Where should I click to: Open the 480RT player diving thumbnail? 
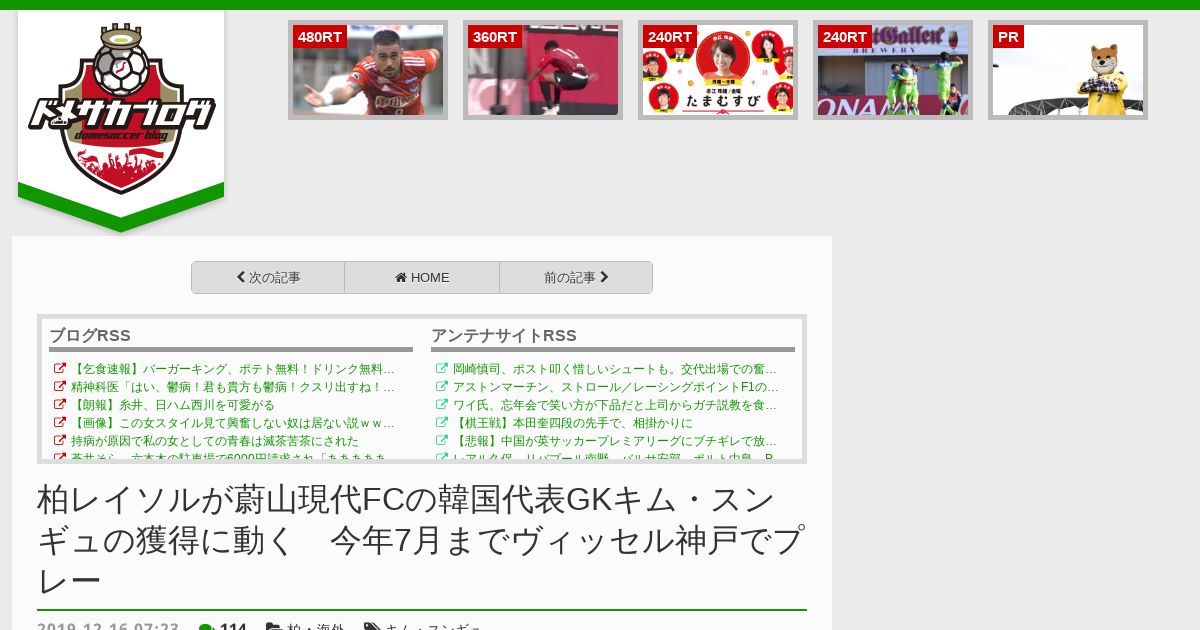click(x=368, y=70)
